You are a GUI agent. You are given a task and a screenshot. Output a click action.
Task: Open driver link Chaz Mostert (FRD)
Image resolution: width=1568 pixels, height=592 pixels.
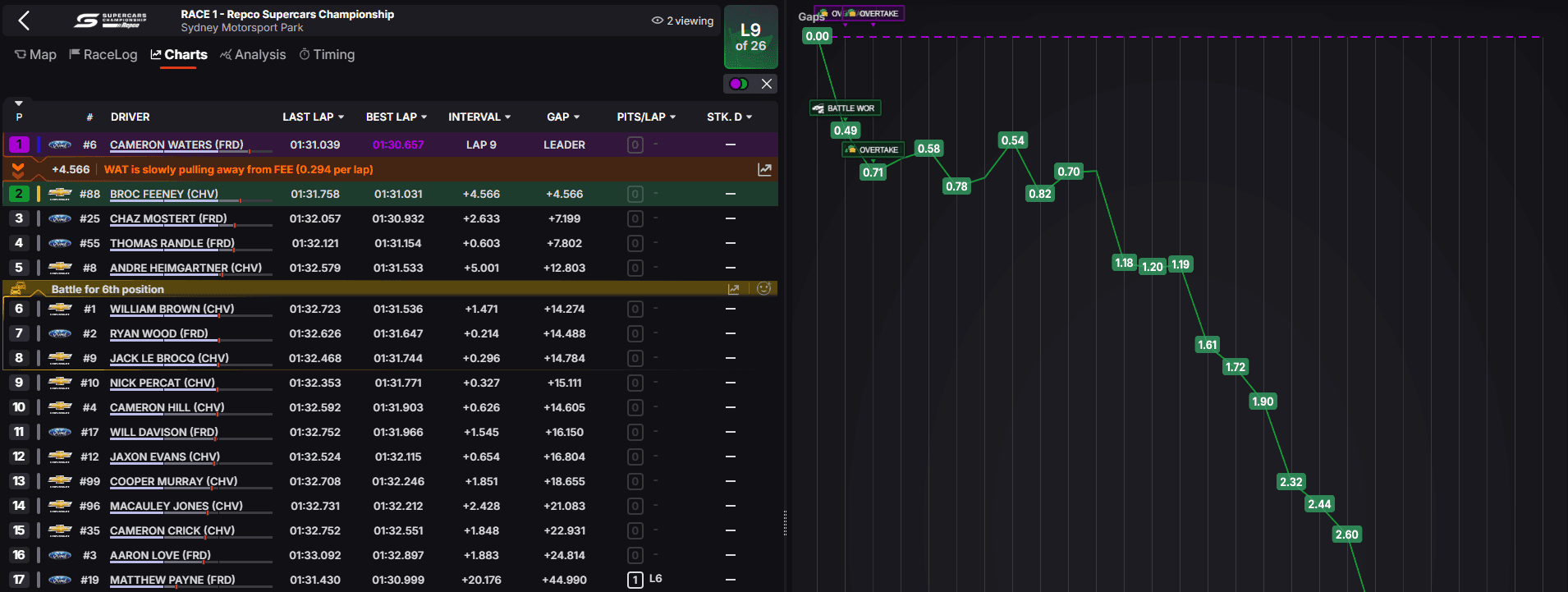tap(167, 218)
